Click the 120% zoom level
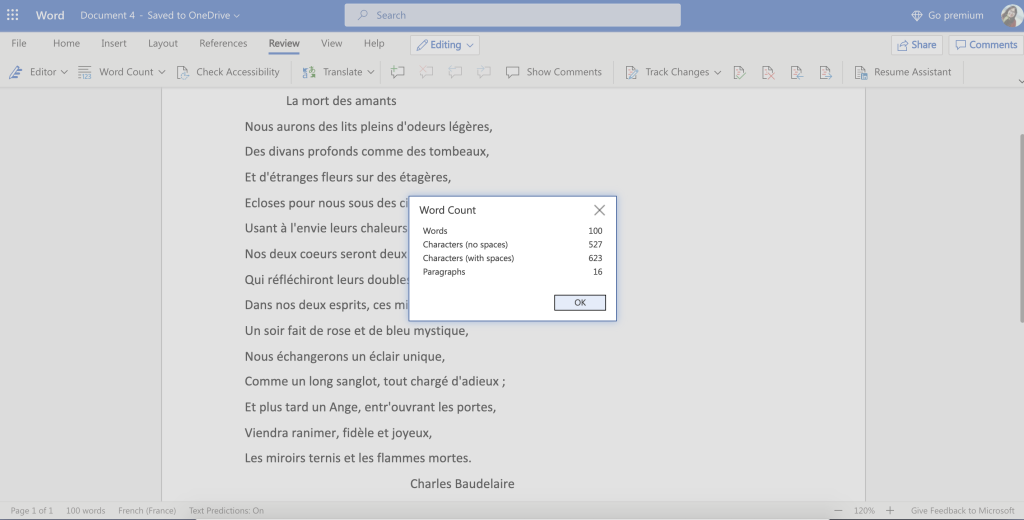The height and width of the screenshot is (520, 1024). pos(863,510)
